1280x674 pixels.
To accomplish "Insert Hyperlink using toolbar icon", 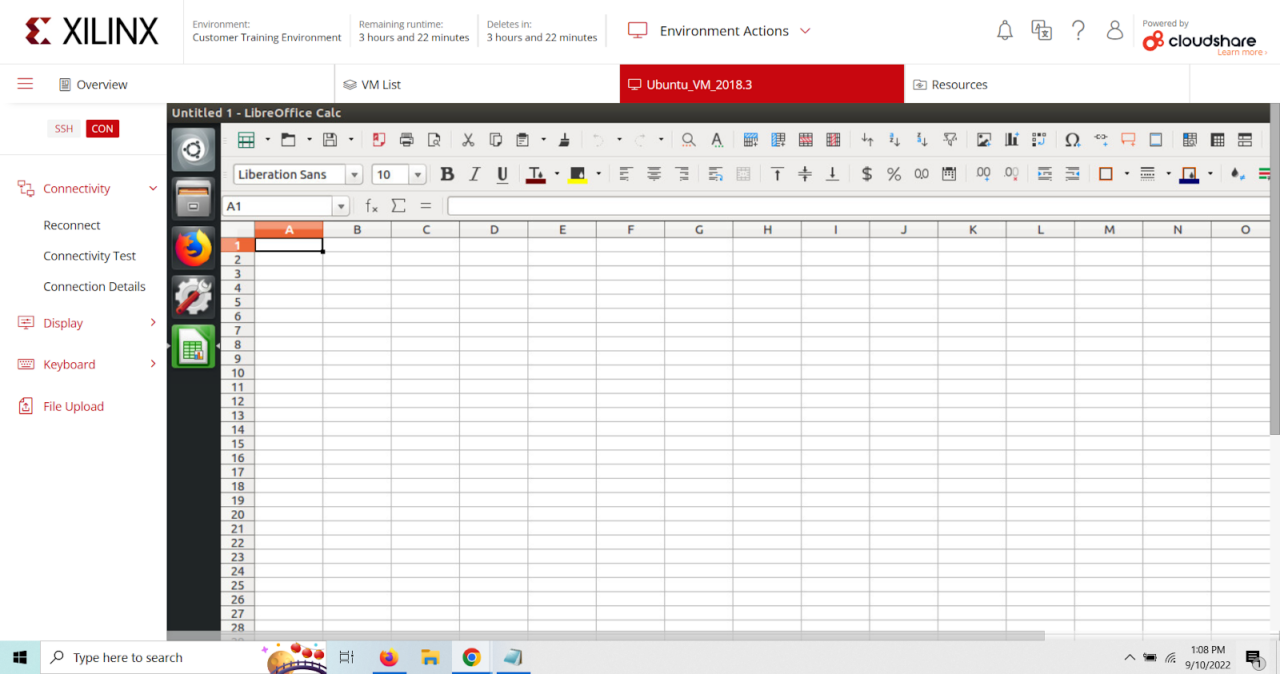I will click(x=1101, y=140).
